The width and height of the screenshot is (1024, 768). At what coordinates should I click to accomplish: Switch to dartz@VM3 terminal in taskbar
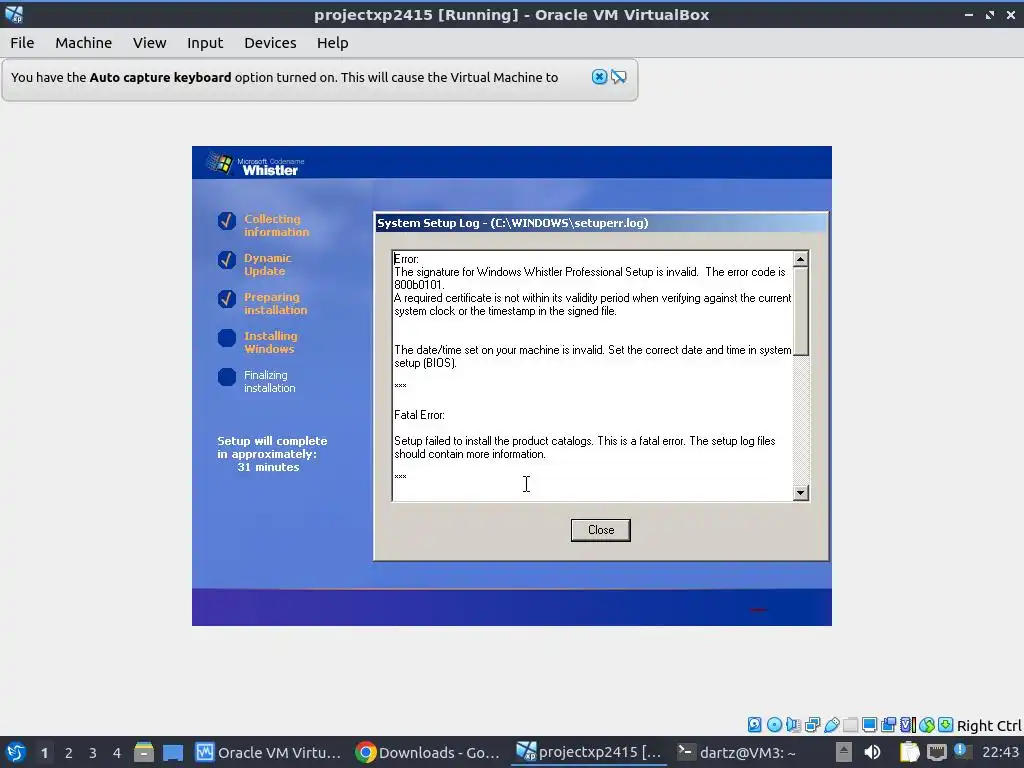(737, 753)
